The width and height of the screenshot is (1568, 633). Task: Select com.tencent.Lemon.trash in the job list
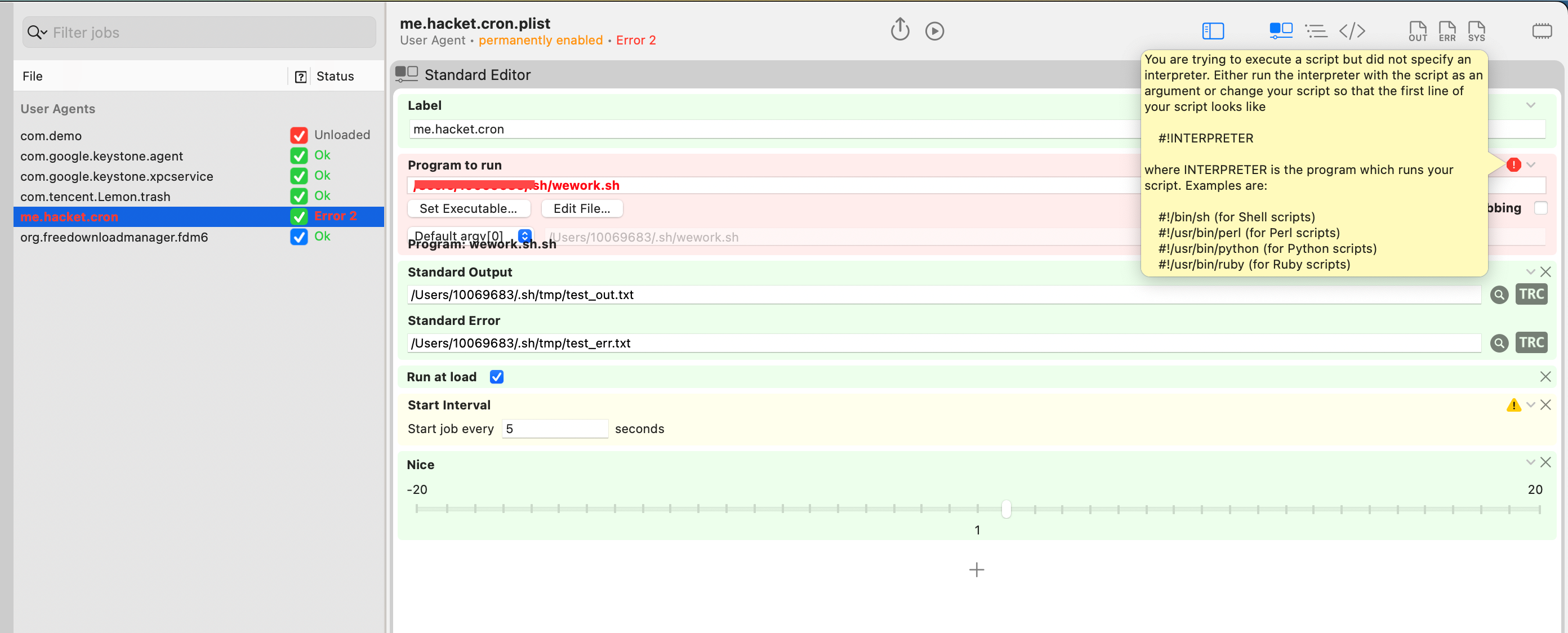[x=95, y=197]
